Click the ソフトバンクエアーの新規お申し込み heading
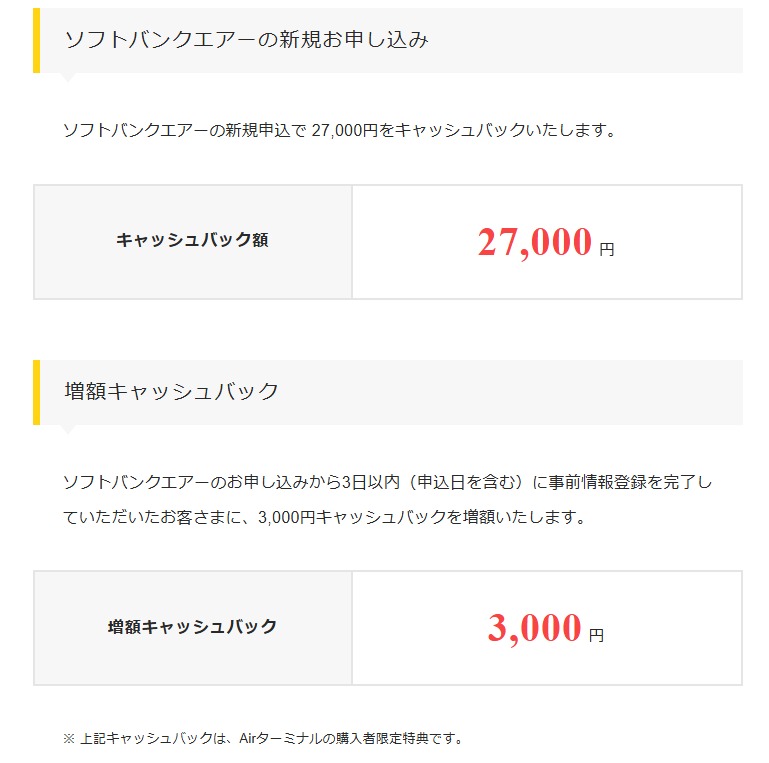This screenshot has height=763, width=769. point(247,40)
